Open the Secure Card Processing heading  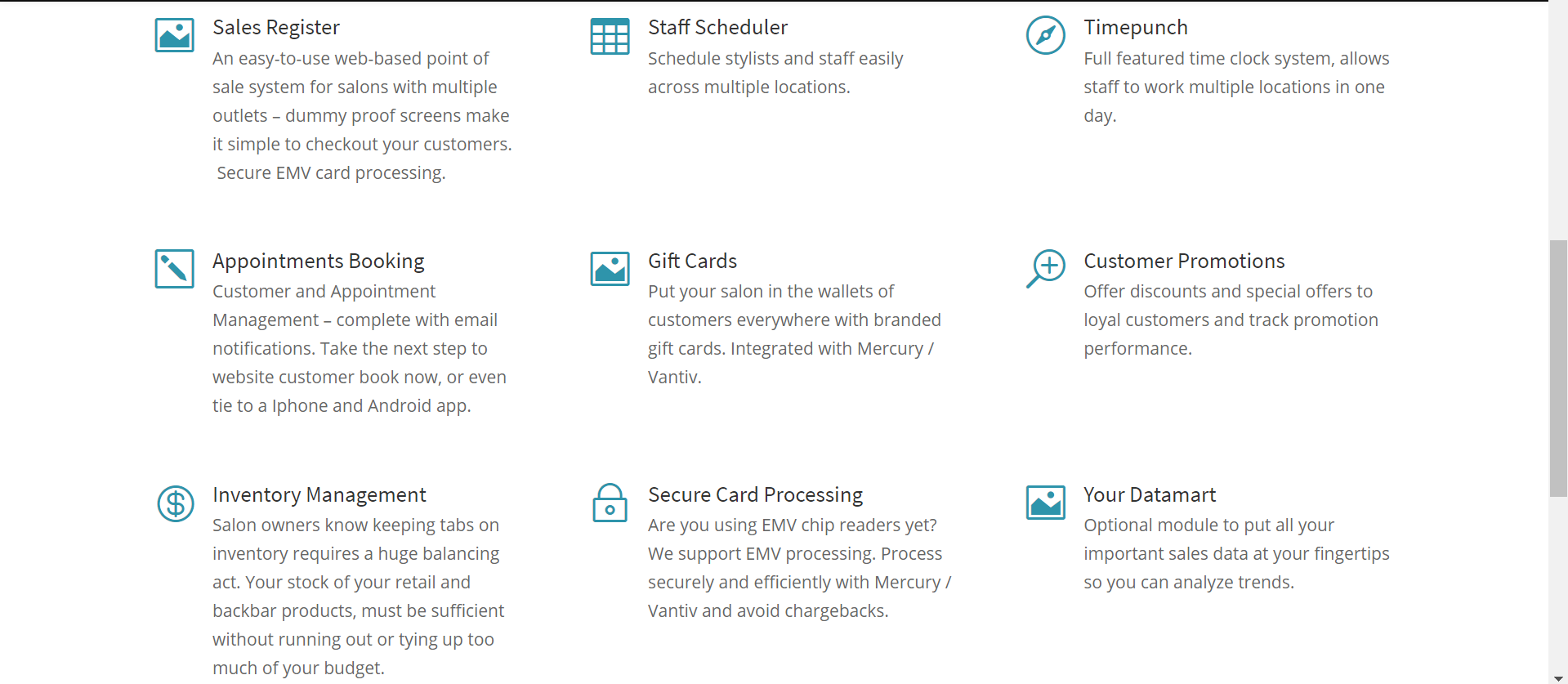[x=755, y=494]
